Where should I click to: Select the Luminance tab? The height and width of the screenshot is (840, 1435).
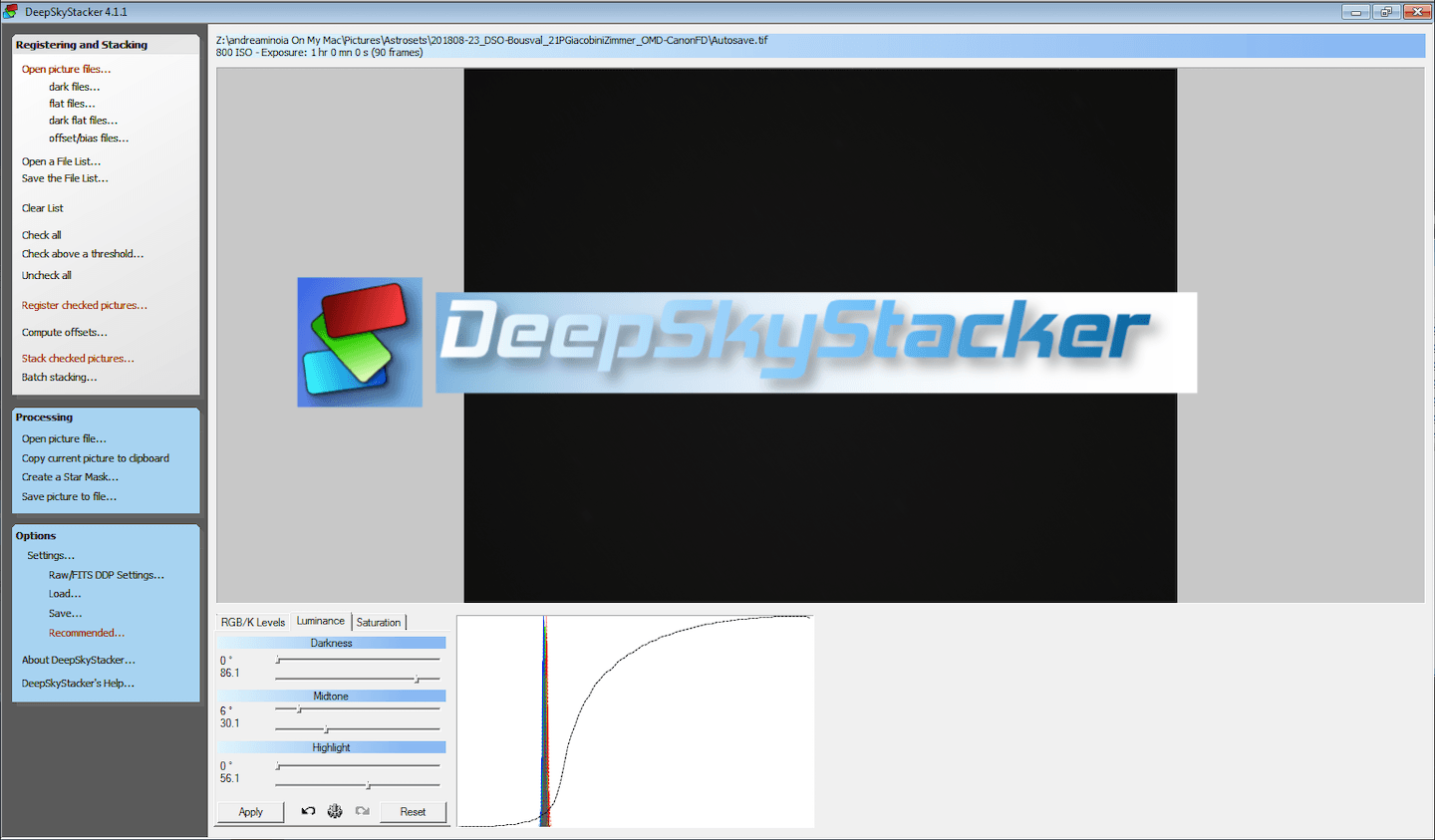(321, 621)
